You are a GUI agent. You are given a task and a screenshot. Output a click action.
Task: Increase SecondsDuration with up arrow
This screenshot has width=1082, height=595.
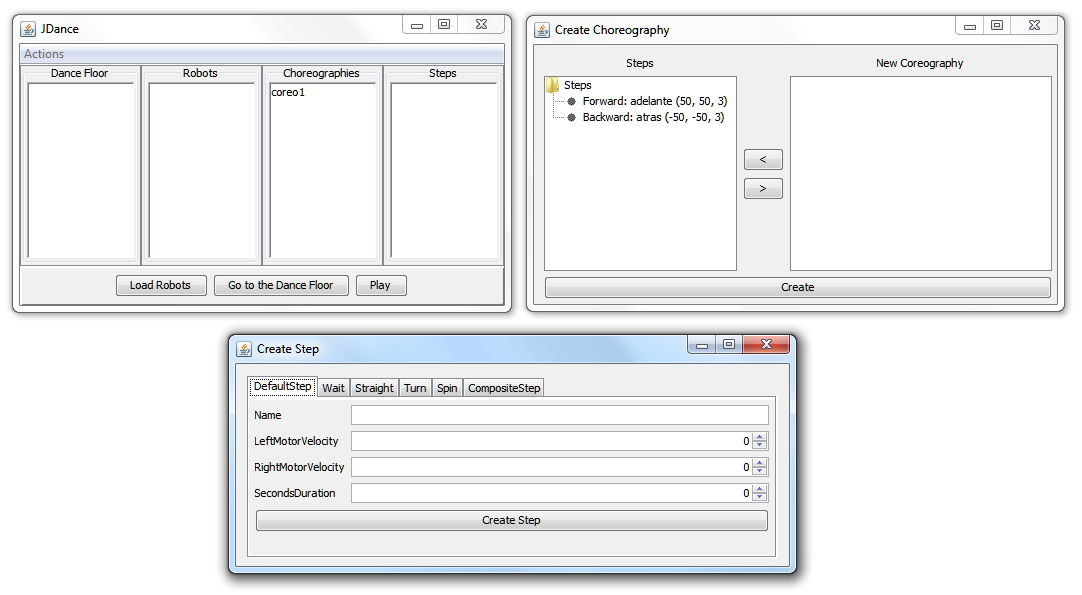tap(760, 489)
